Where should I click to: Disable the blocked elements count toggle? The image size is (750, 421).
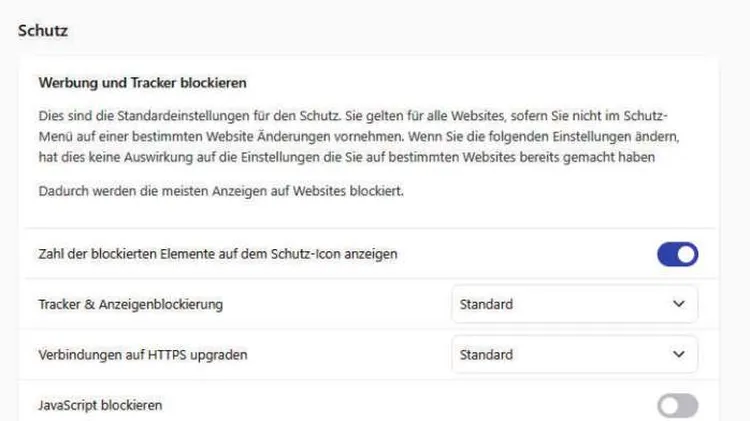click(677, 254)
